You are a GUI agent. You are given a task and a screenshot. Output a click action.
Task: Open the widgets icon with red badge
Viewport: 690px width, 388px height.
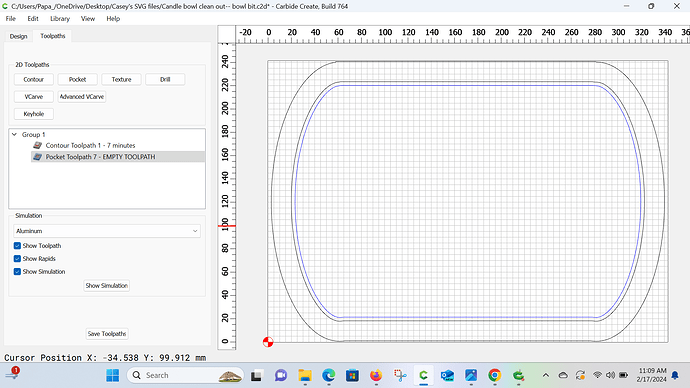(x=12, y=374)
